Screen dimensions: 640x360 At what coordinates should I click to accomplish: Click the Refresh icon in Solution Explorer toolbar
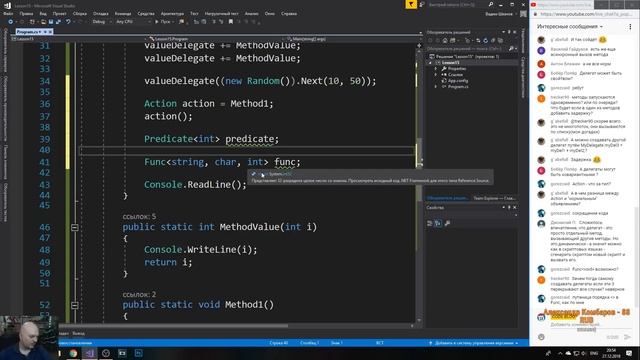[485, 40]
